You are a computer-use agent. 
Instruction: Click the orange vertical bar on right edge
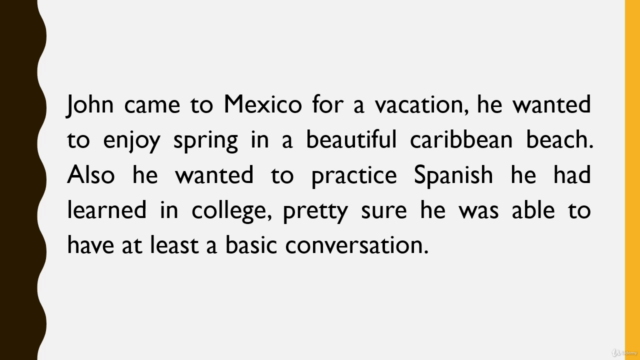pos(632,180)
